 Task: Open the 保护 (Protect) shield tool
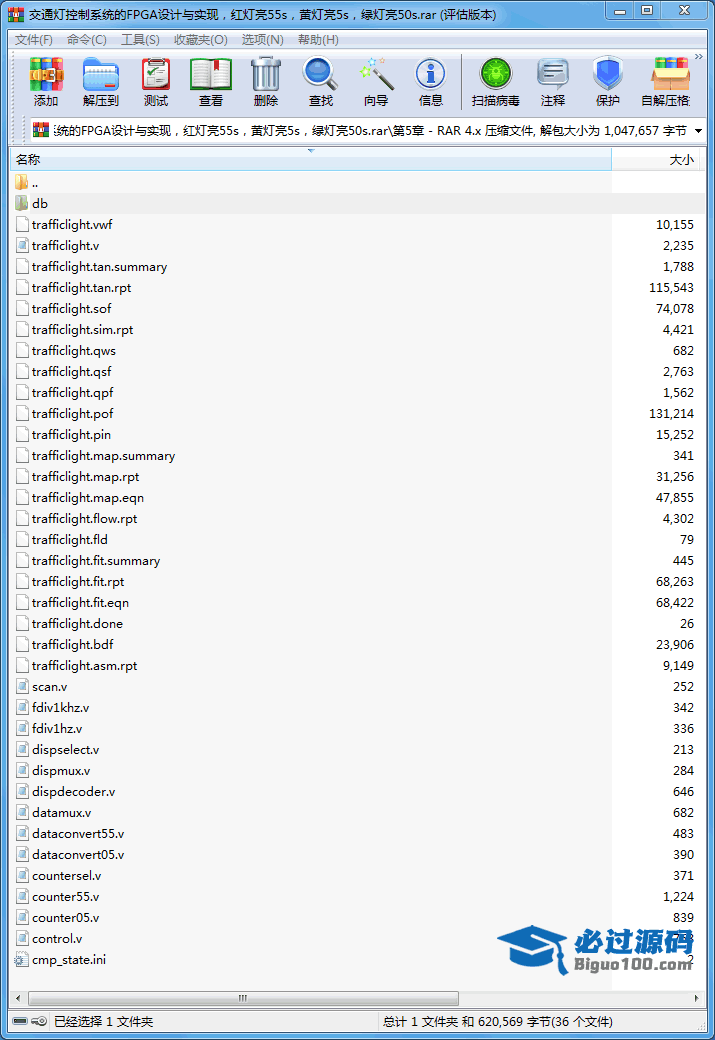point(608,82)
